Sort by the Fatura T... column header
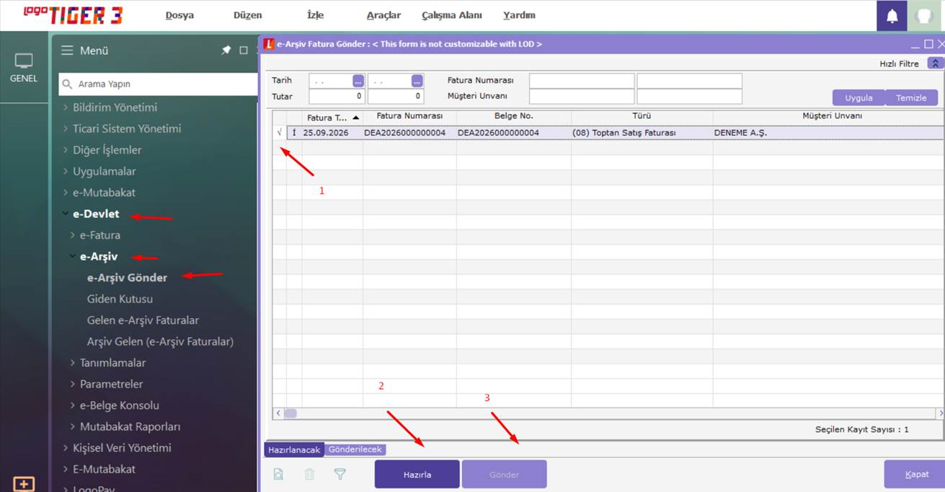The width and height of the screenshot is (945, 492). [332, 118]
